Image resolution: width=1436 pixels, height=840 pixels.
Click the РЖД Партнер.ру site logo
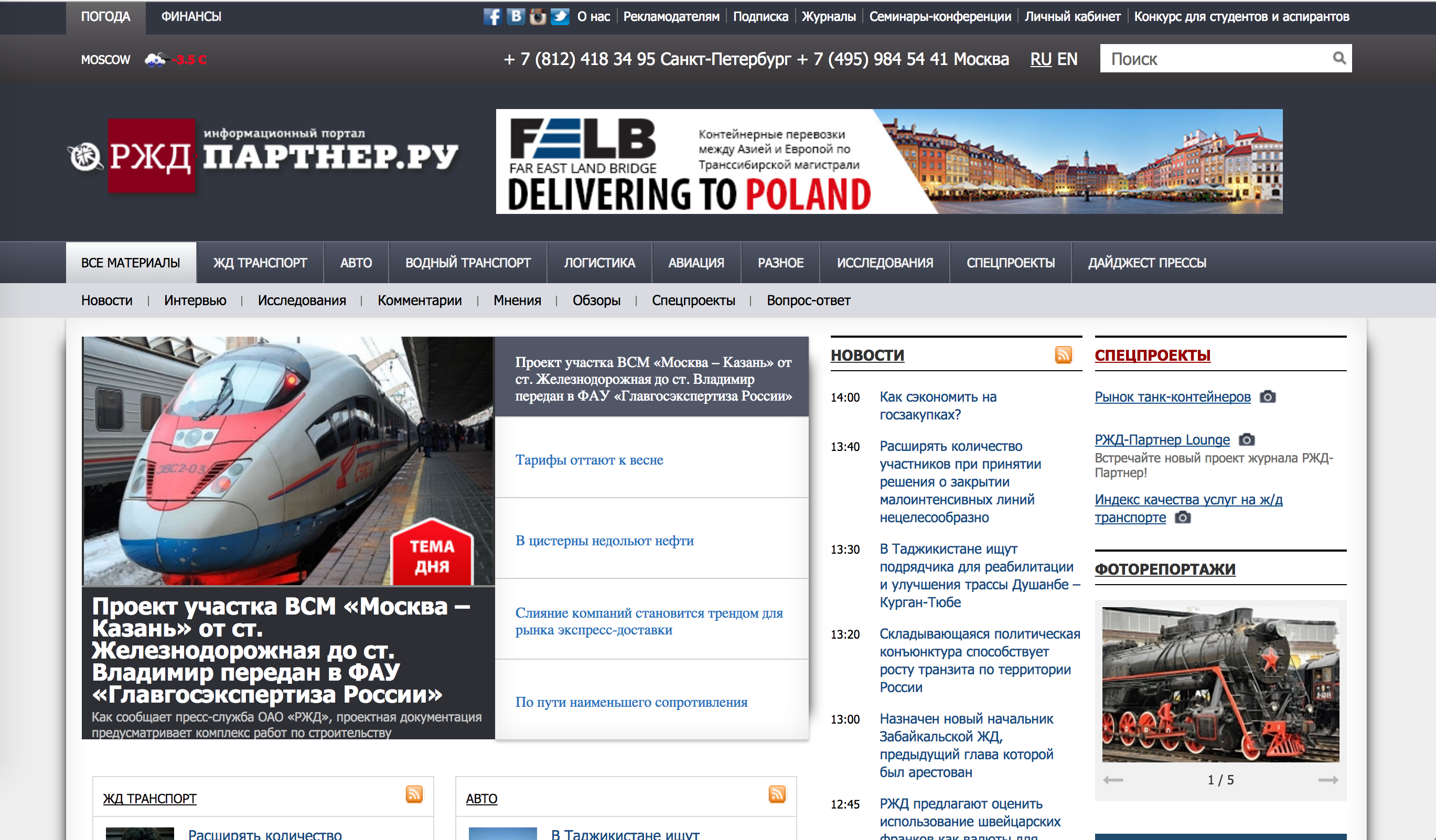263,156
